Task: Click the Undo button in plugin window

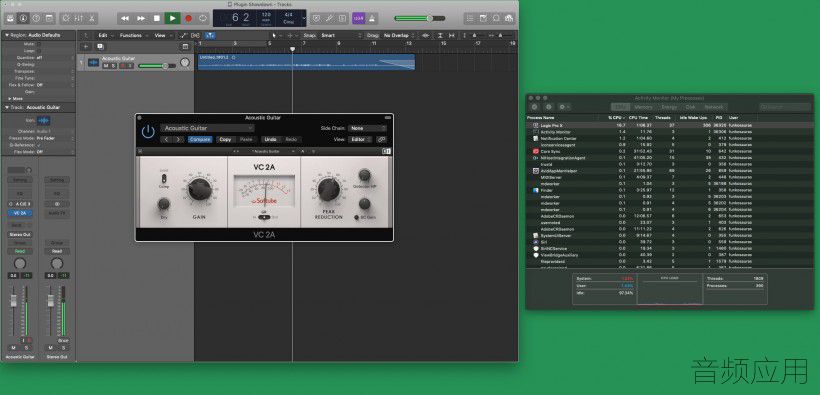Action: [270, 140]
